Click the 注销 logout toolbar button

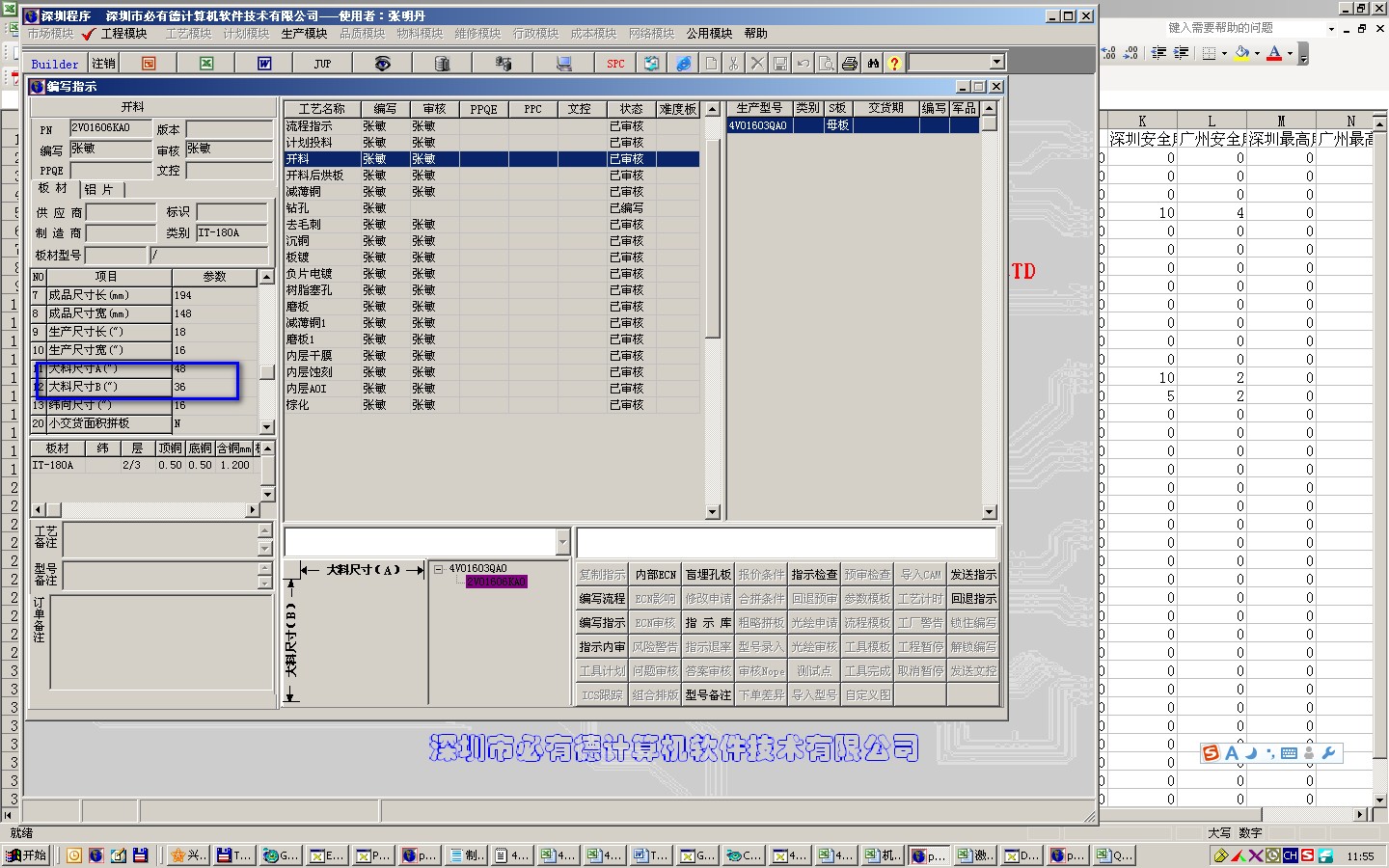click(x=103, y=64)
